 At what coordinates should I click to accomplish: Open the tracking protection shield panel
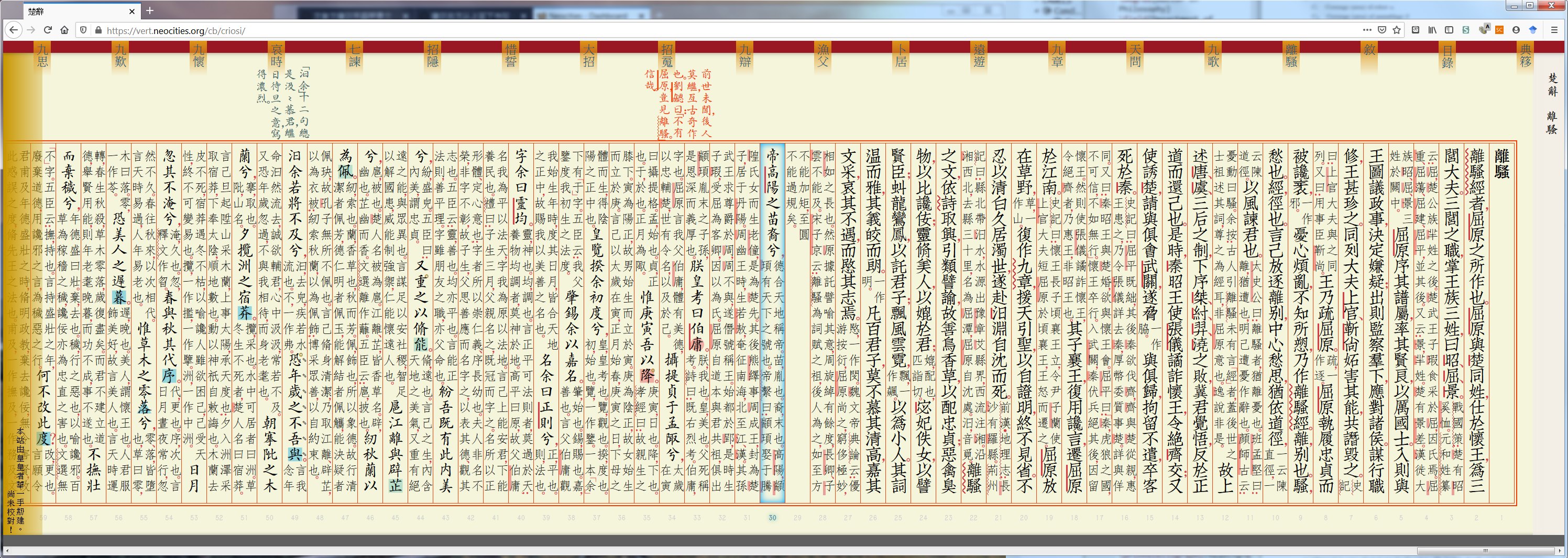[x=83, y=30]
